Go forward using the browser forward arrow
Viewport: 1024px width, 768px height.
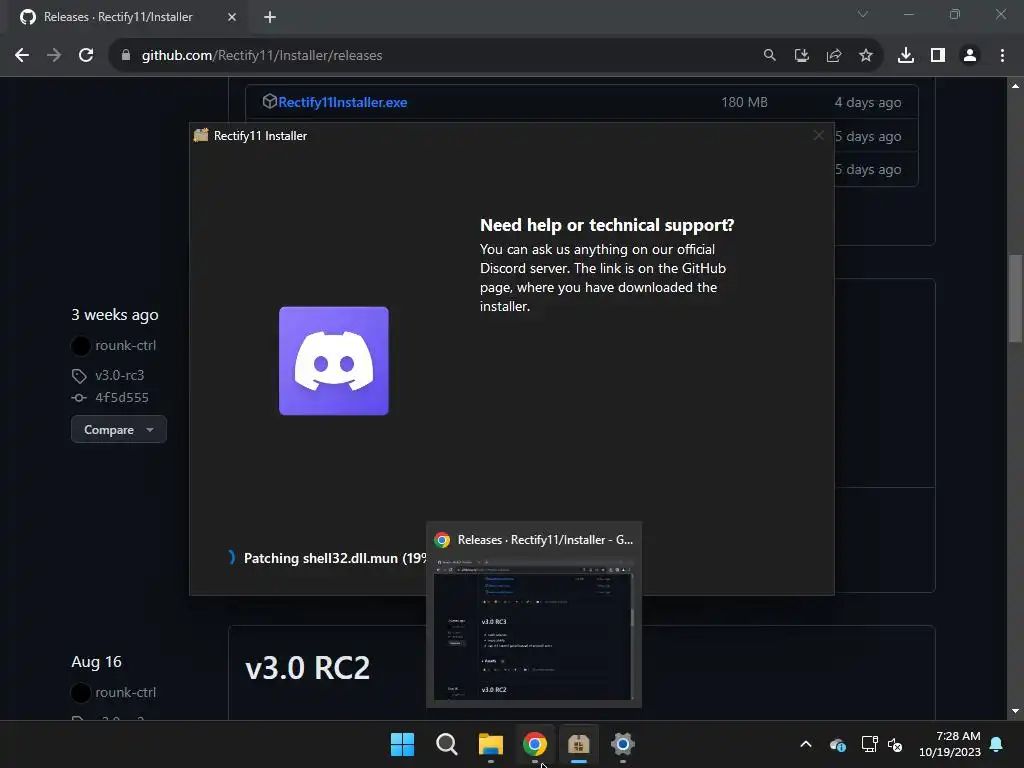(x=54, y=56)
